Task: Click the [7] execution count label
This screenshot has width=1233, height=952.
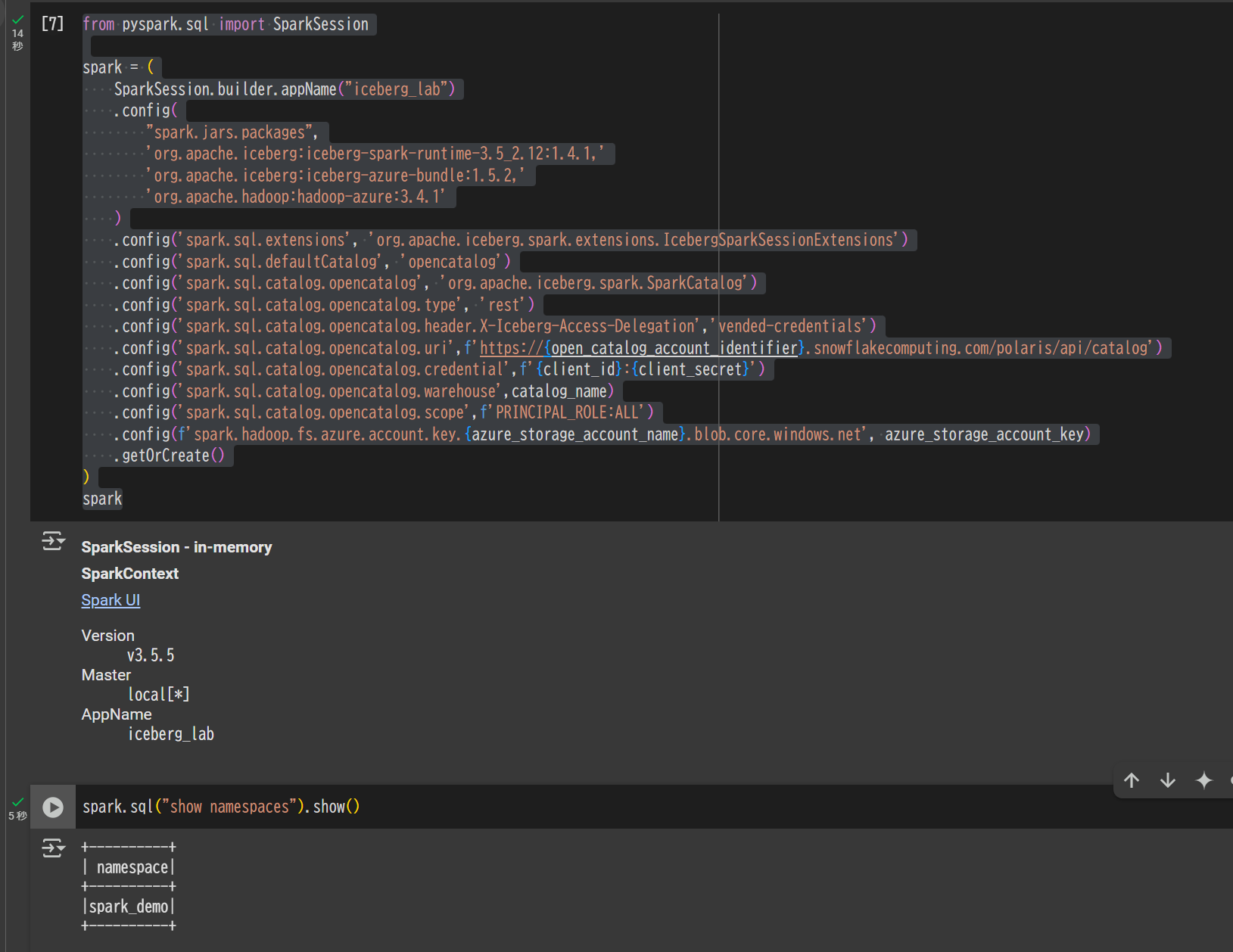Action: pyautogui.click(x=52, y=24)
